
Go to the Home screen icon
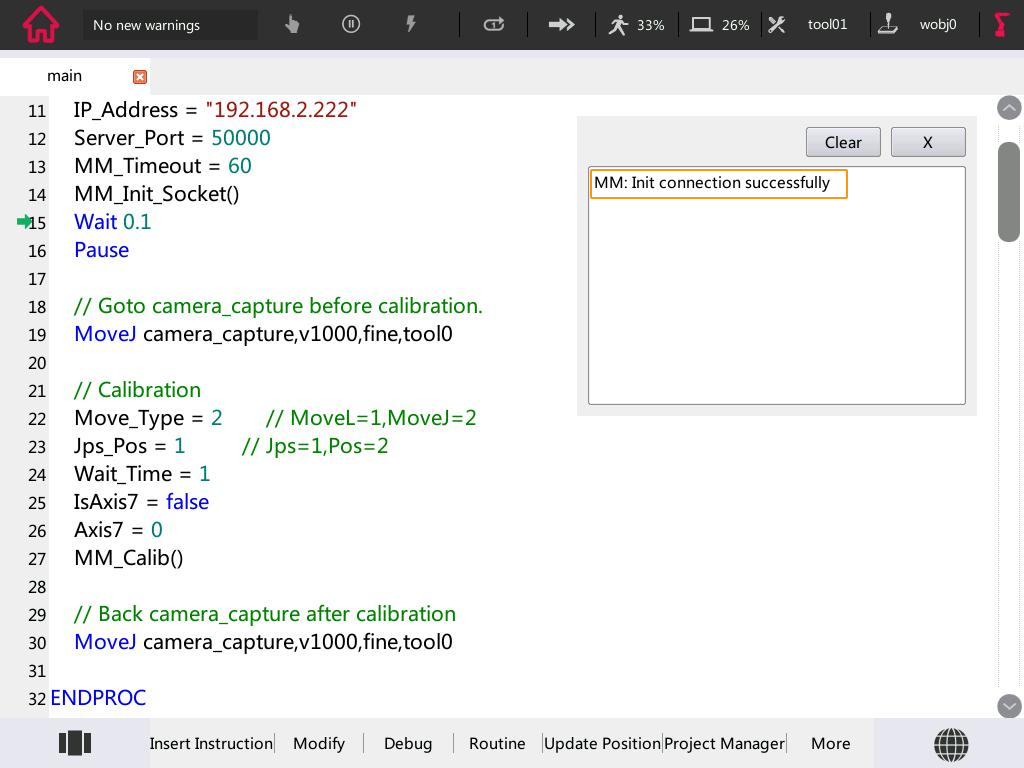[40, 25]
